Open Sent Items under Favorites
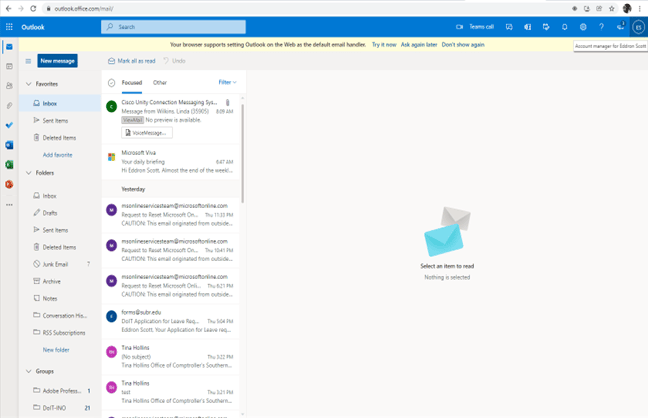This screenshot has height=418, width=648. (60, 120)
